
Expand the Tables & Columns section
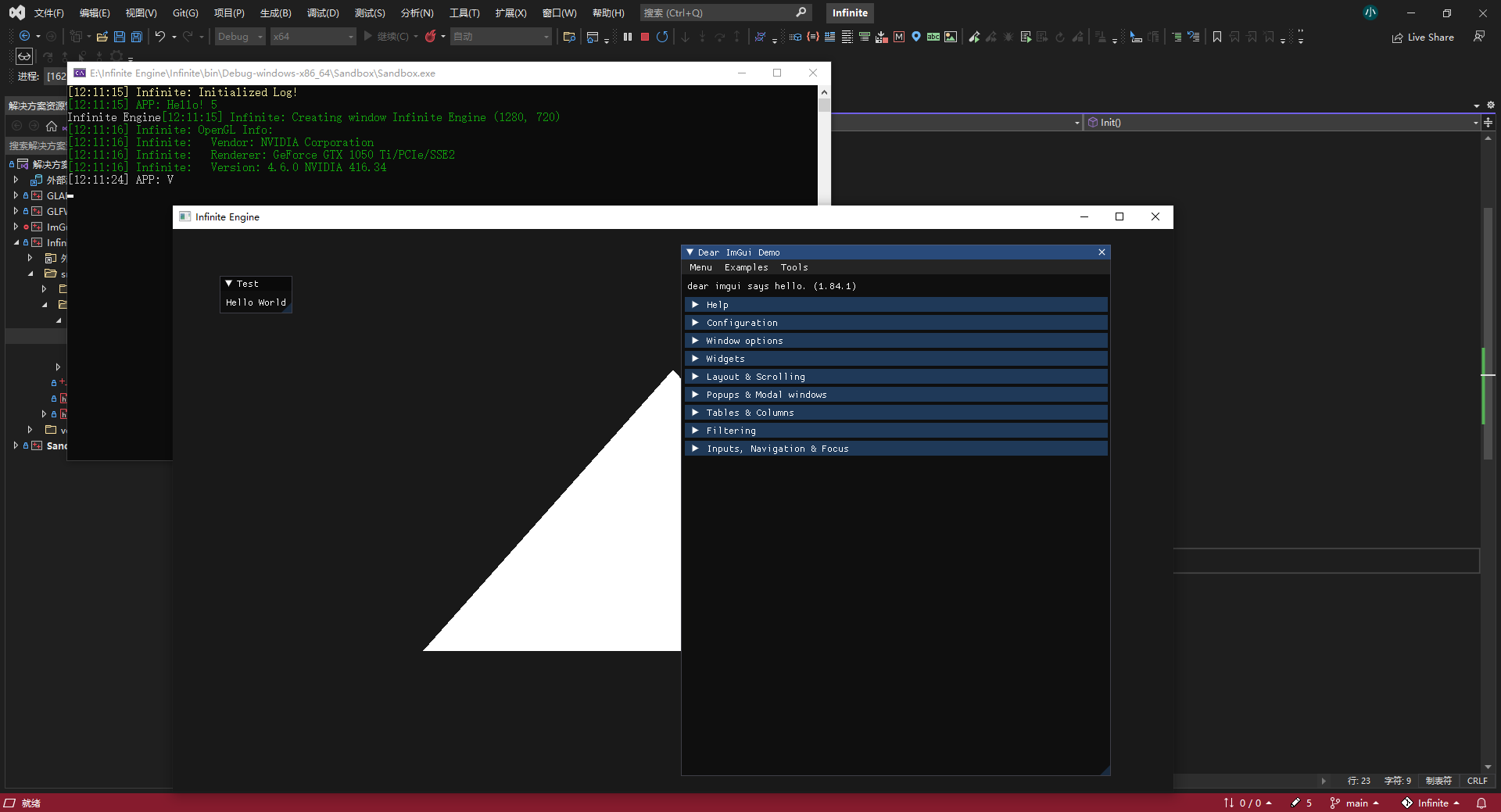tap(896, 413)
